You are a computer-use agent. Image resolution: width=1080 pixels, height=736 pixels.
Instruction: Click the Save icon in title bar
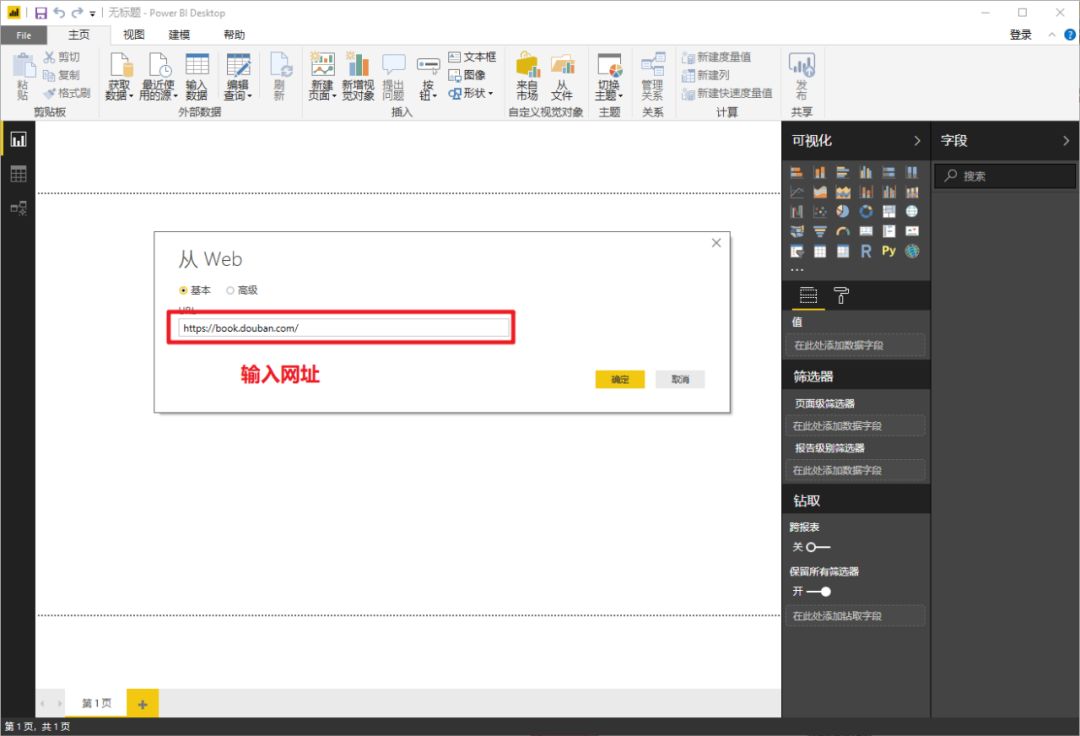(41, 13)
